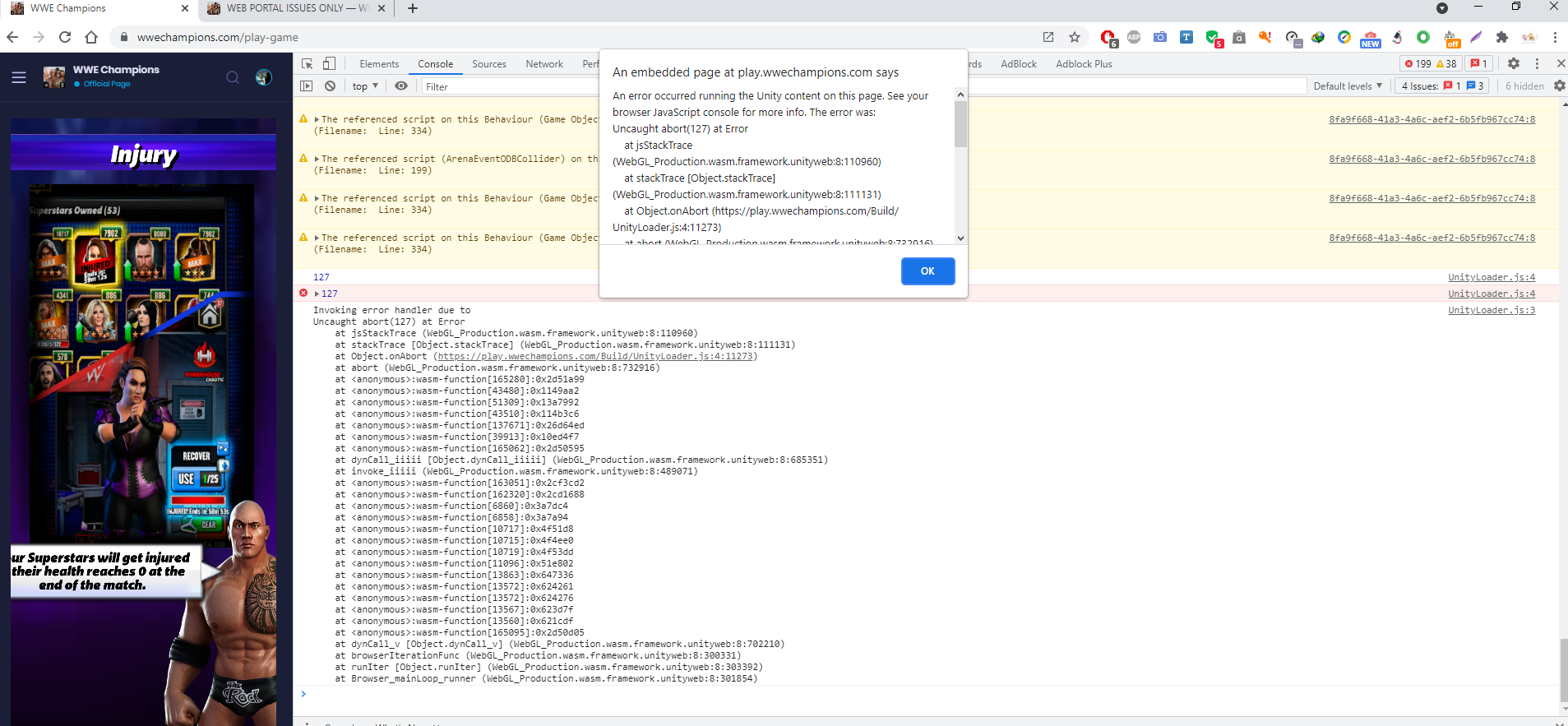Click the address bar URL
The height and width of the screenshot is (726, 1568).
click(x=218, y=37)
